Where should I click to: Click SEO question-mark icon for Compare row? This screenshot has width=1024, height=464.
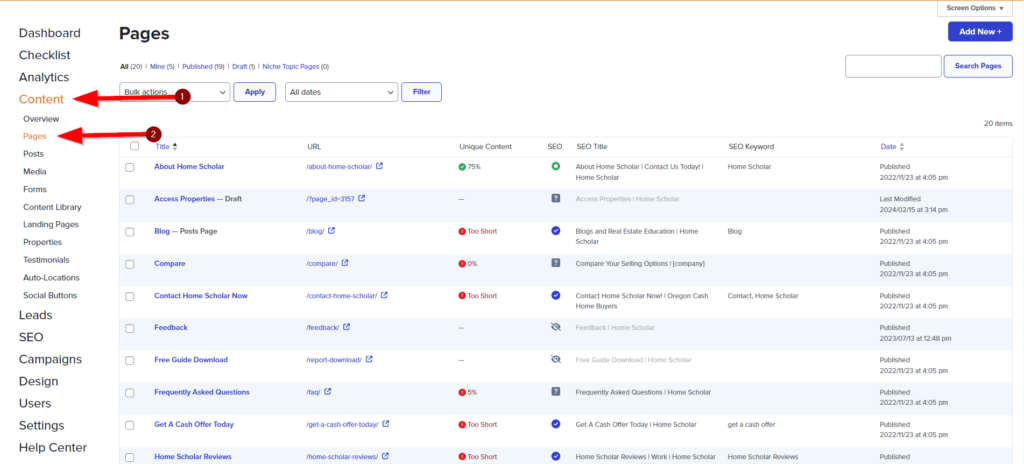[556, 263]
